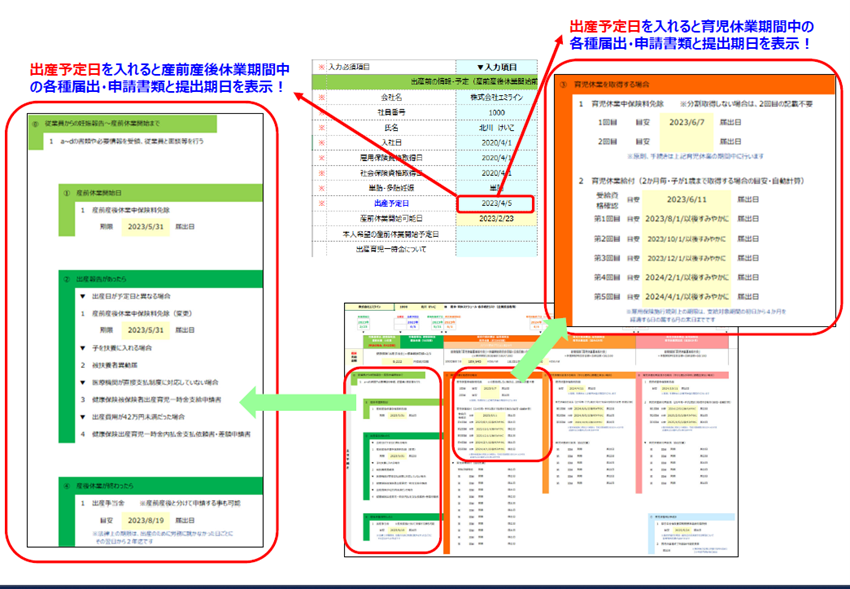Toggle triangle beside 出産日が予定日と異なる場合

[x=82, y=296]
